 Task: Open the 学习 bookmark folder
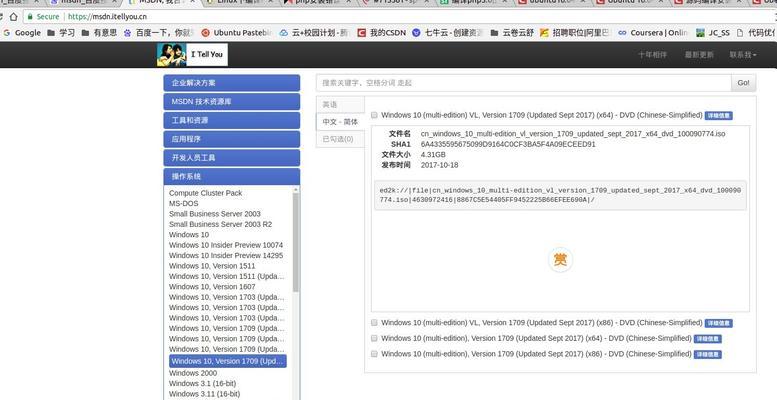pyautogui.click(x=61, y=33)
